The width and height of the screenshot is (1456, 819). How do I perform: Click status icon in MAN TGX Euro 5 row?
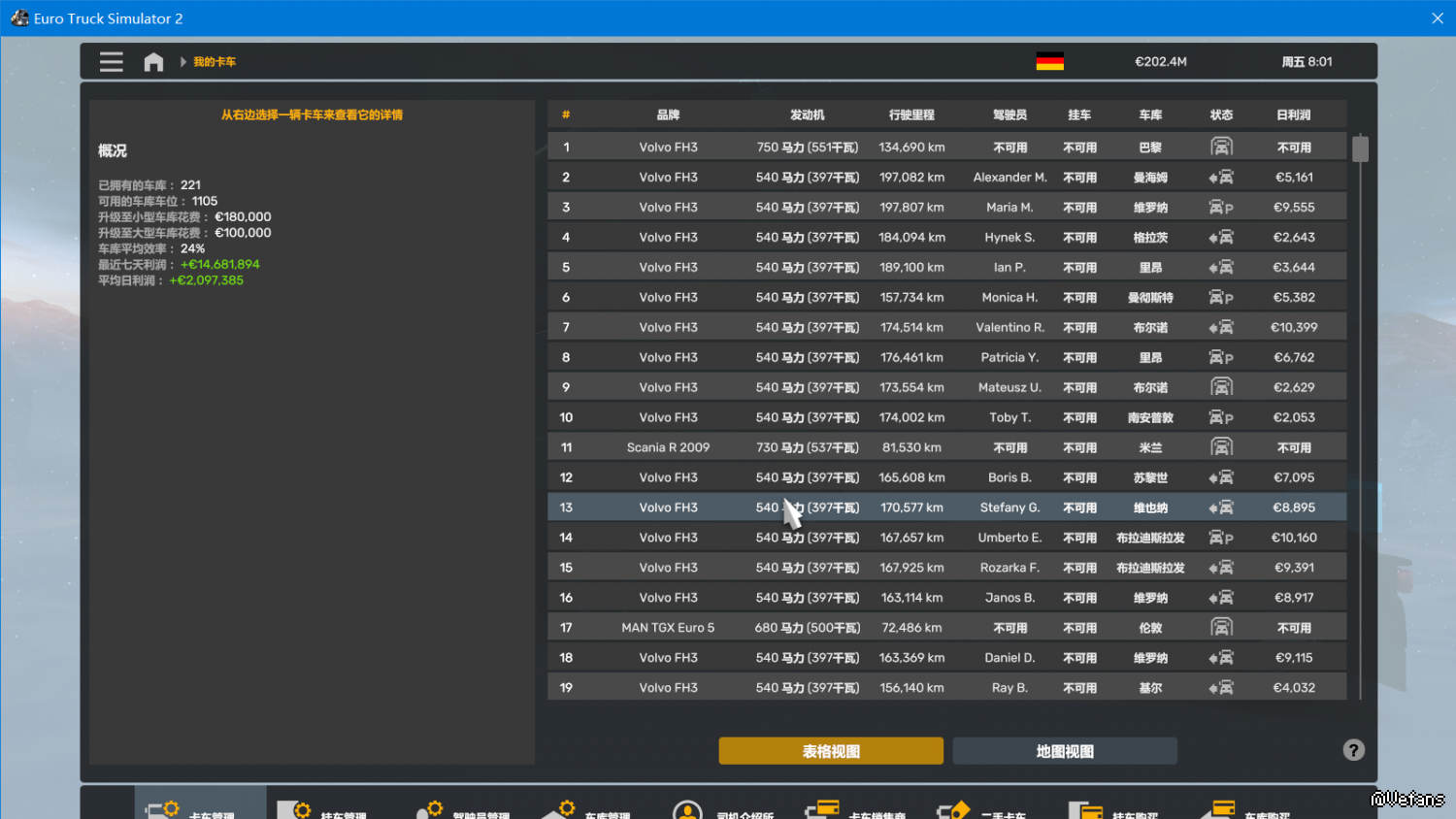coord(1221,628)
